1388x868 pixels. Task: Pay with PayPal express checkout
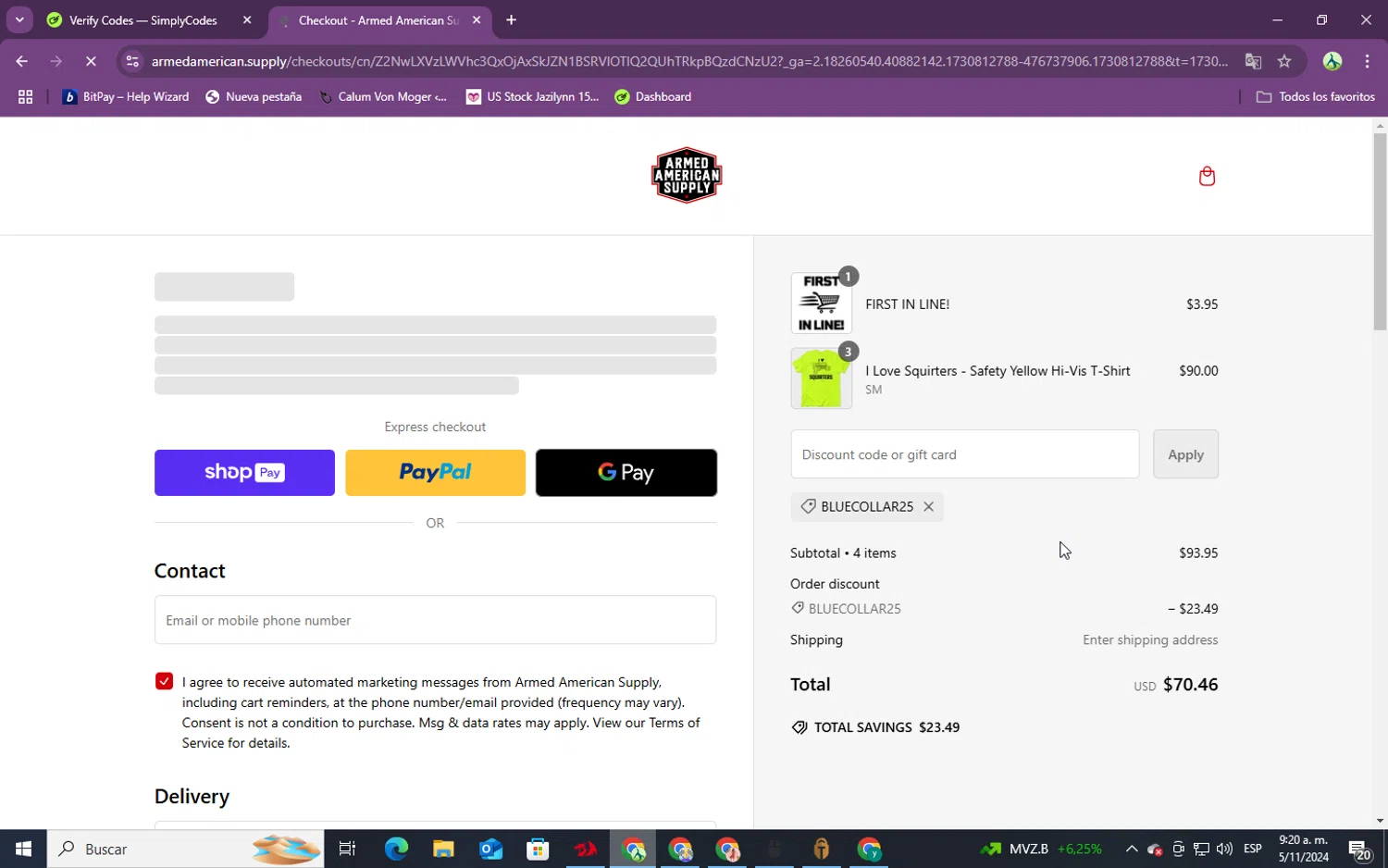[x=435, y=473]
